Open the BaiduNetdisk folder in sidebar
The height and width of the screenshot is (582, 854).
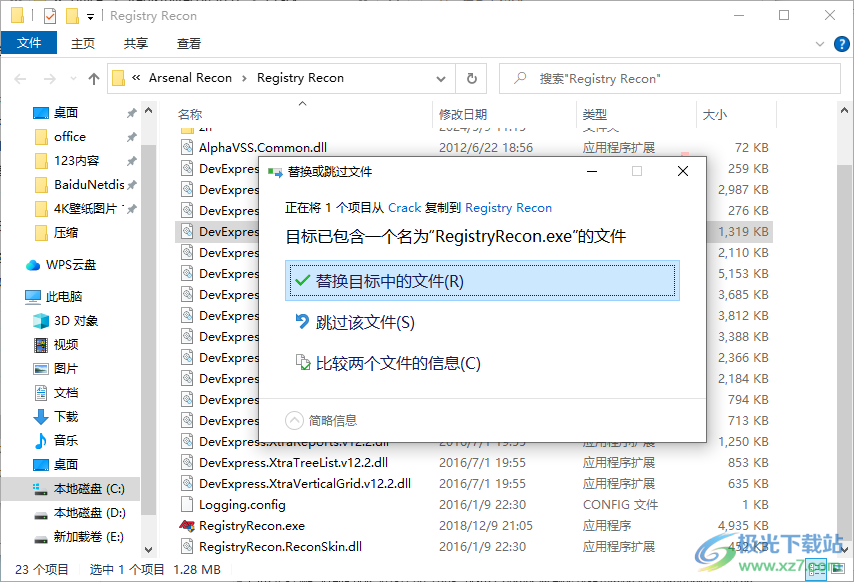[x=86, y=184]
